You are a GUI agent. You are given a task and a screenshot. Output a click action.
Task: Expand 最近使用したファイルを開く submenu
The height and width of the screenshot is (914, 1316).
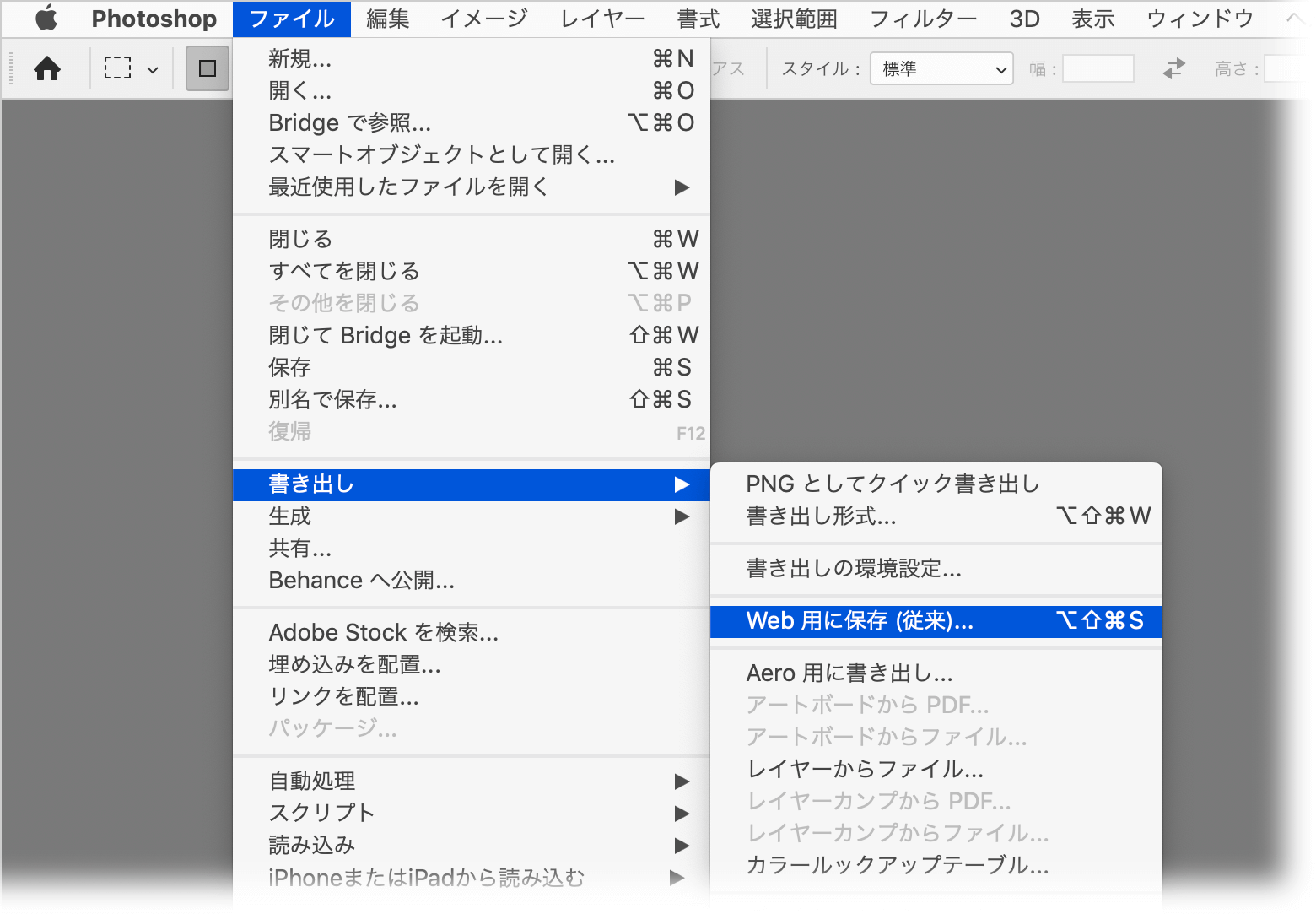click(472, 187)
